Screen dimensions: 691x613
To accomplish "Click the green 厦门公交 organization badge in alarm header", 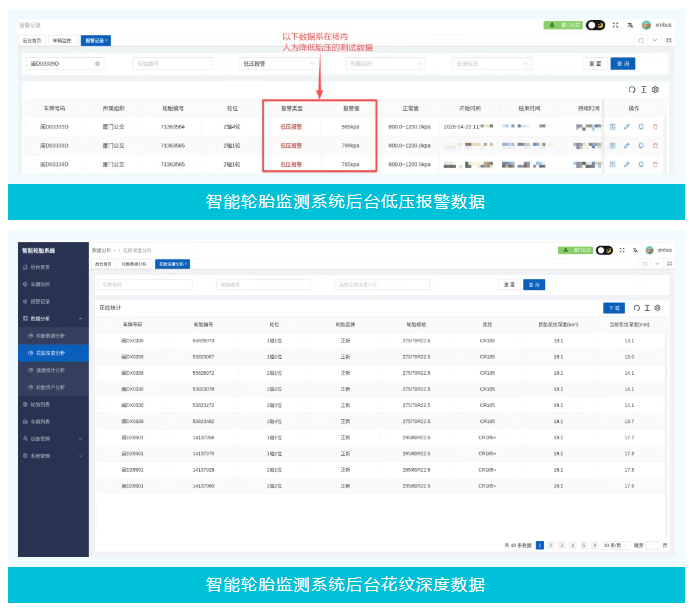I will [x=563, y=25].
